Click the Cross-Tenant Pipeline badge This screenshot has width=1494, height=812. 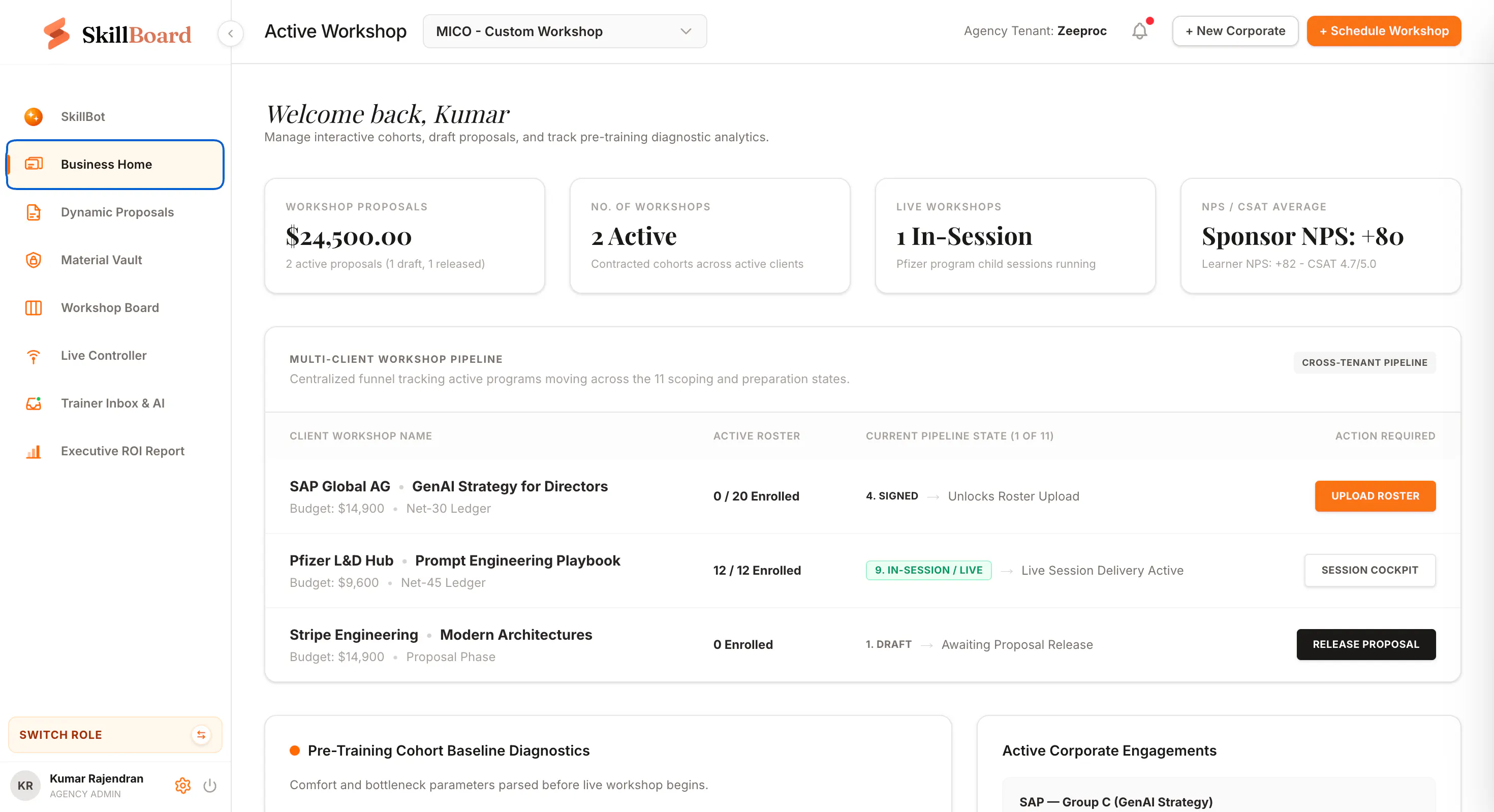coord(1364,362)
